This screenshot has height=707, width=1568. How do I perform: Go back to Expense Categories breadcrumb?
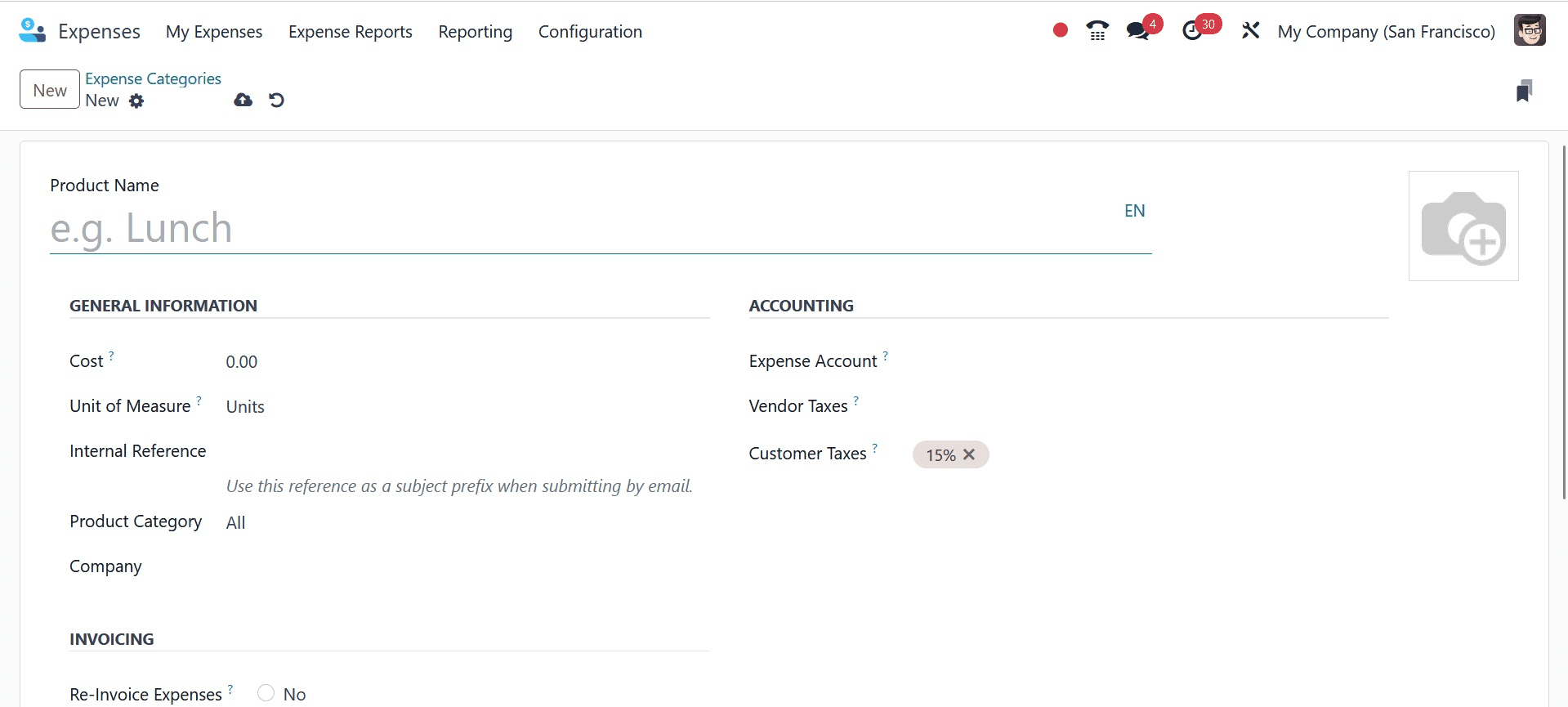point(153,78)
